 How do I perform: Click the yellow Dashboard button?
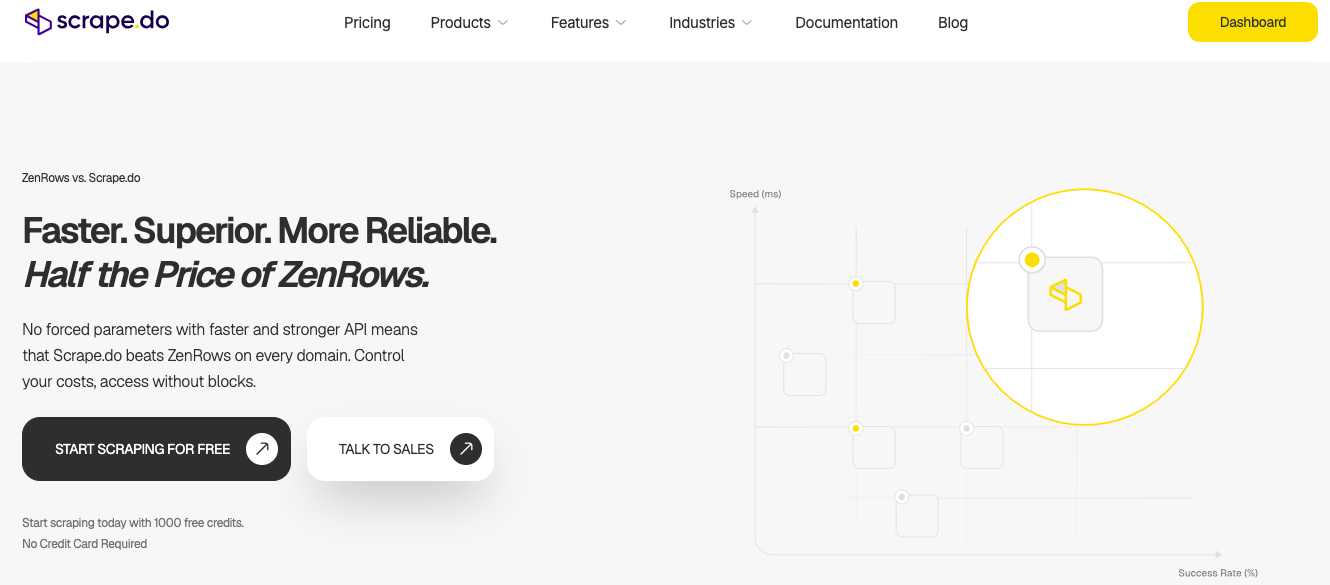pyautogui.click(x=1253, y=22)
